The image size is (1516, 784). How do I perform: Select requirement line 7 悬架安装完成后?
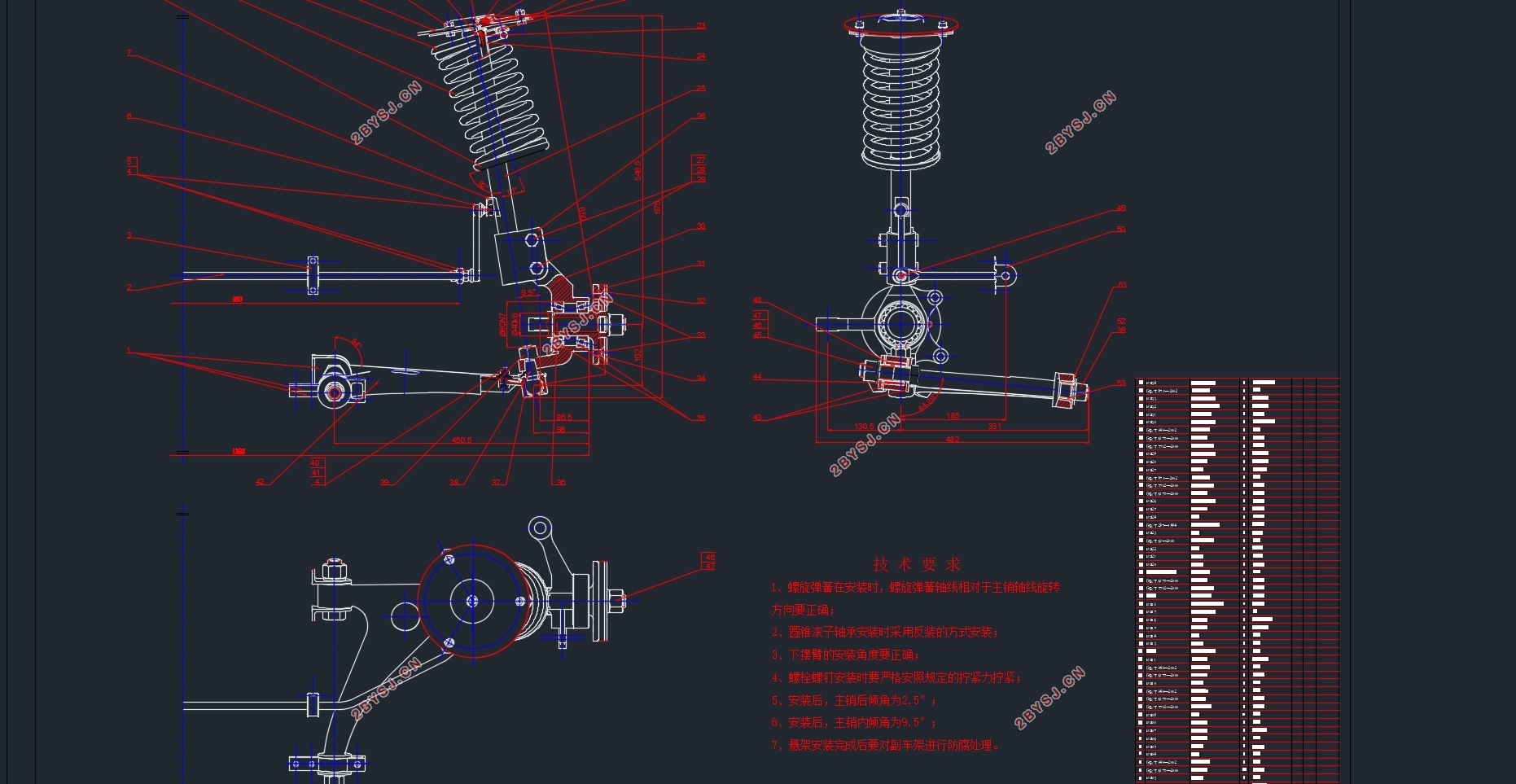coord(885,745)
